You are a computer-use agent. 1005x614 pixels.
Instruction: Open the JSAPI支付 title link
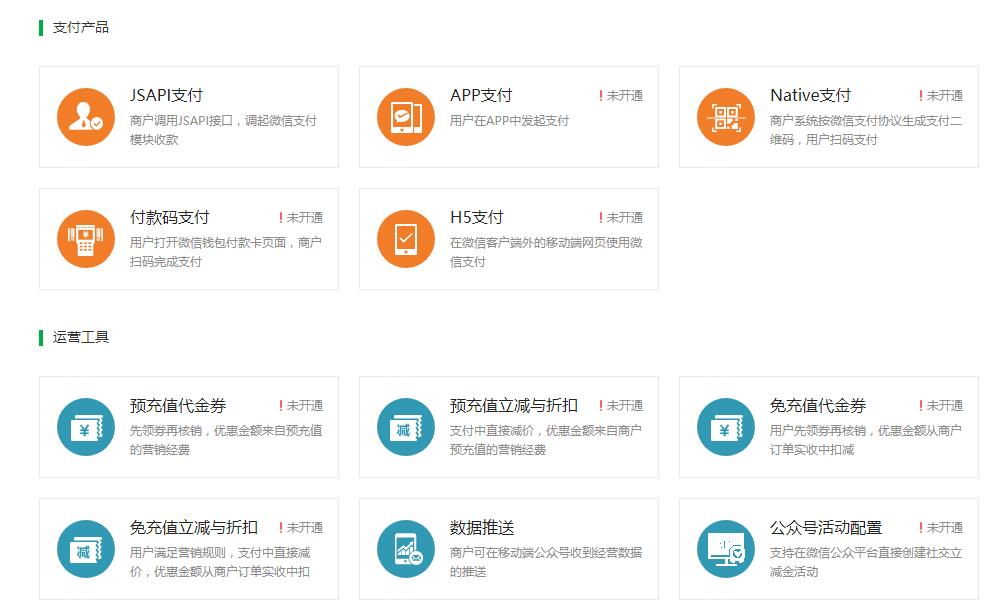coord(166,96)
